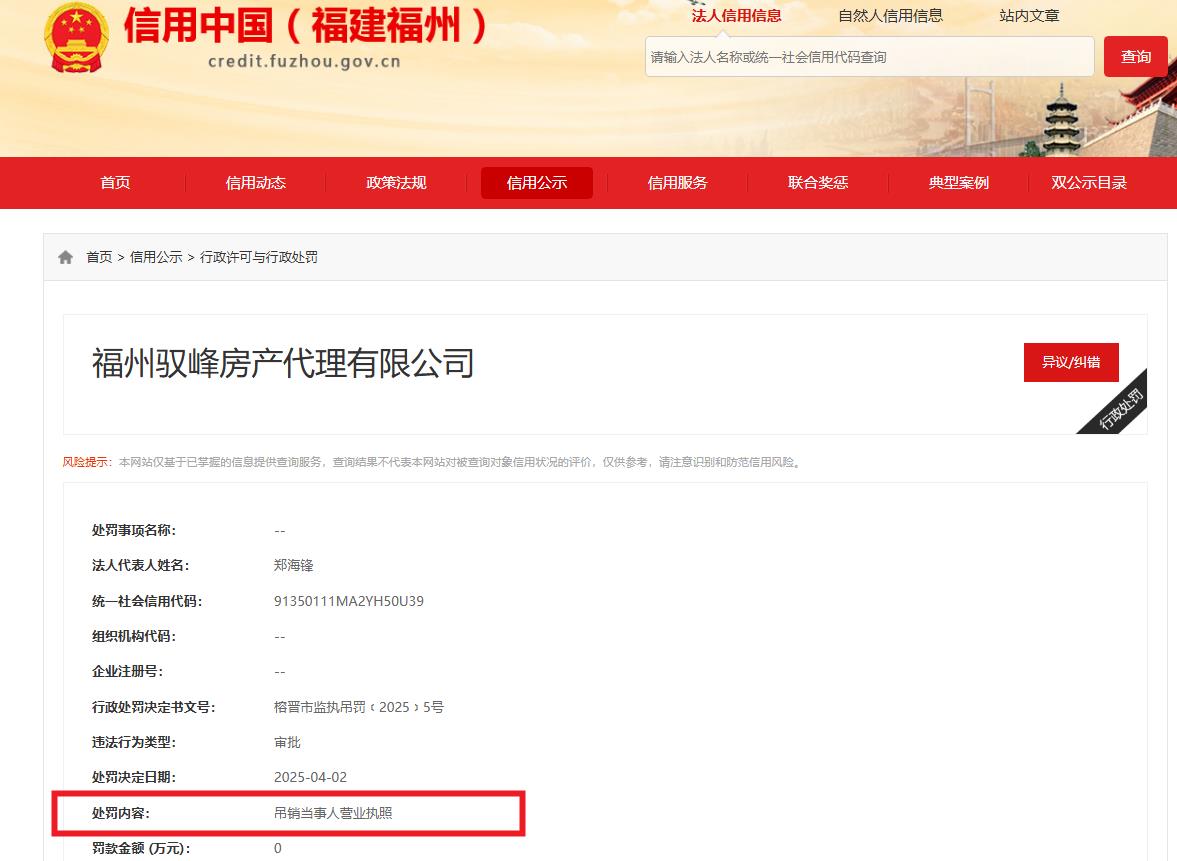Open the 双公示目录 navigation item

pos(1088,183)
